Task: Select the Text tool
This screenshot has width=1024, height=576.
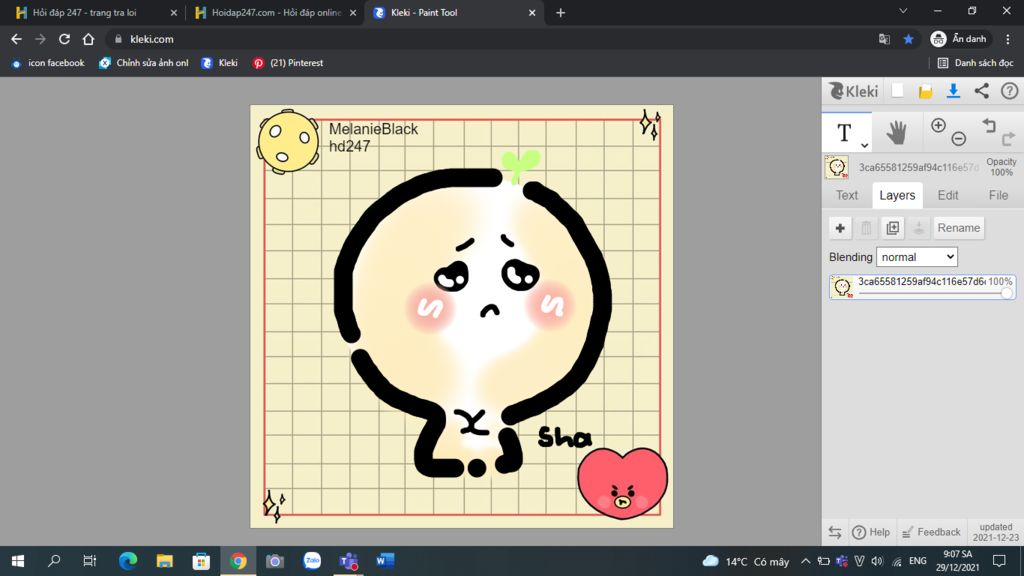Action: [x=846, y=133]
